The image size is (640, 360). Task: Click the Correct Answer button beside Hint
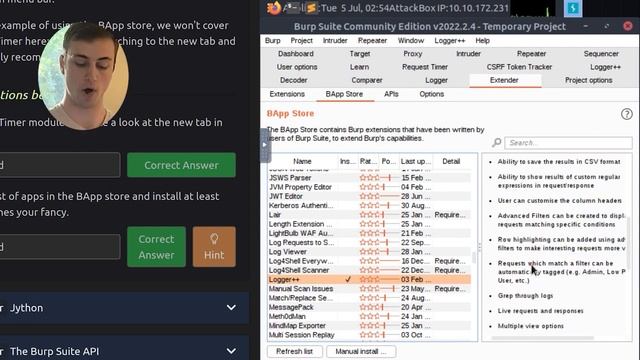pos(156,247)
